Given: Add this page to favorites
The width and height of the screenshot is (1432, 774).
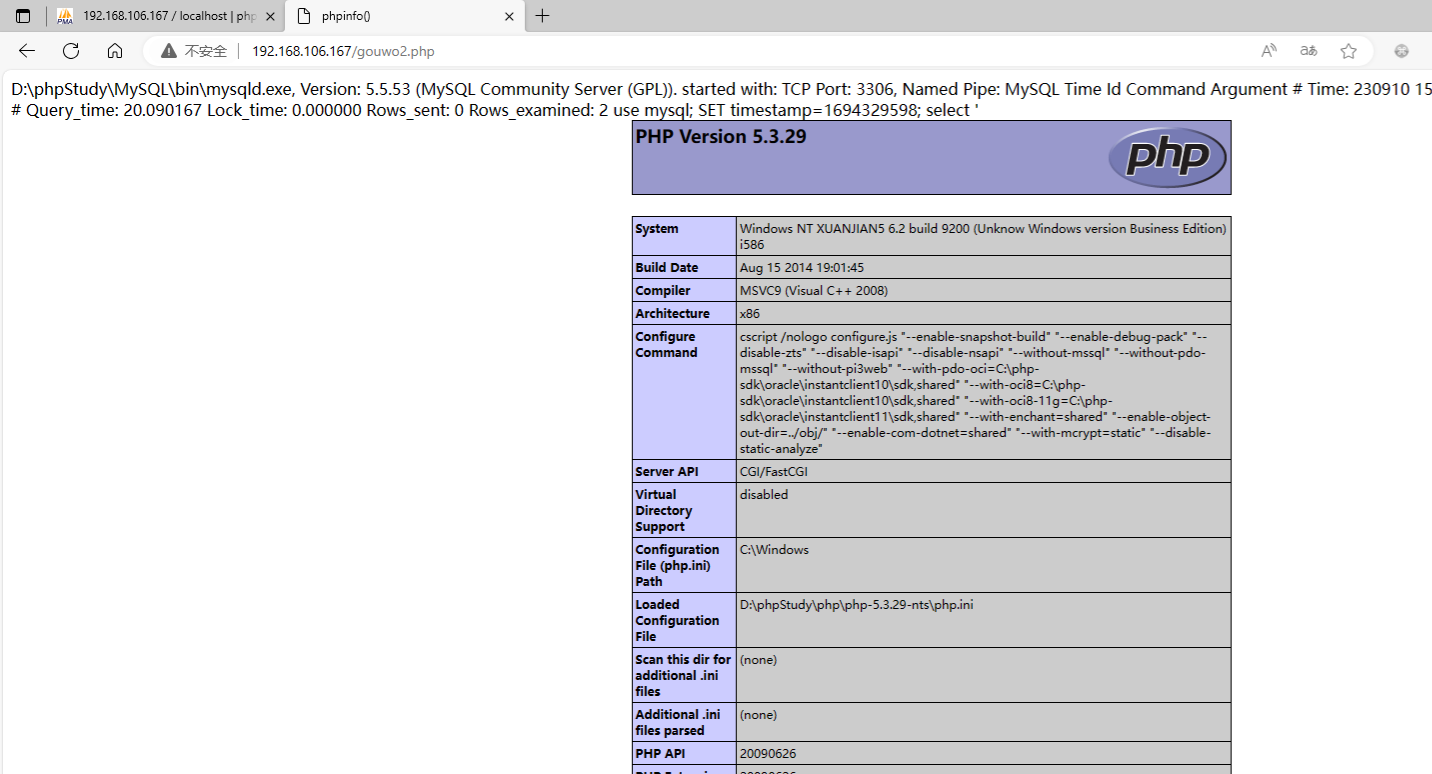Looking at the screenshot, I should click(x=1349, y=51).
